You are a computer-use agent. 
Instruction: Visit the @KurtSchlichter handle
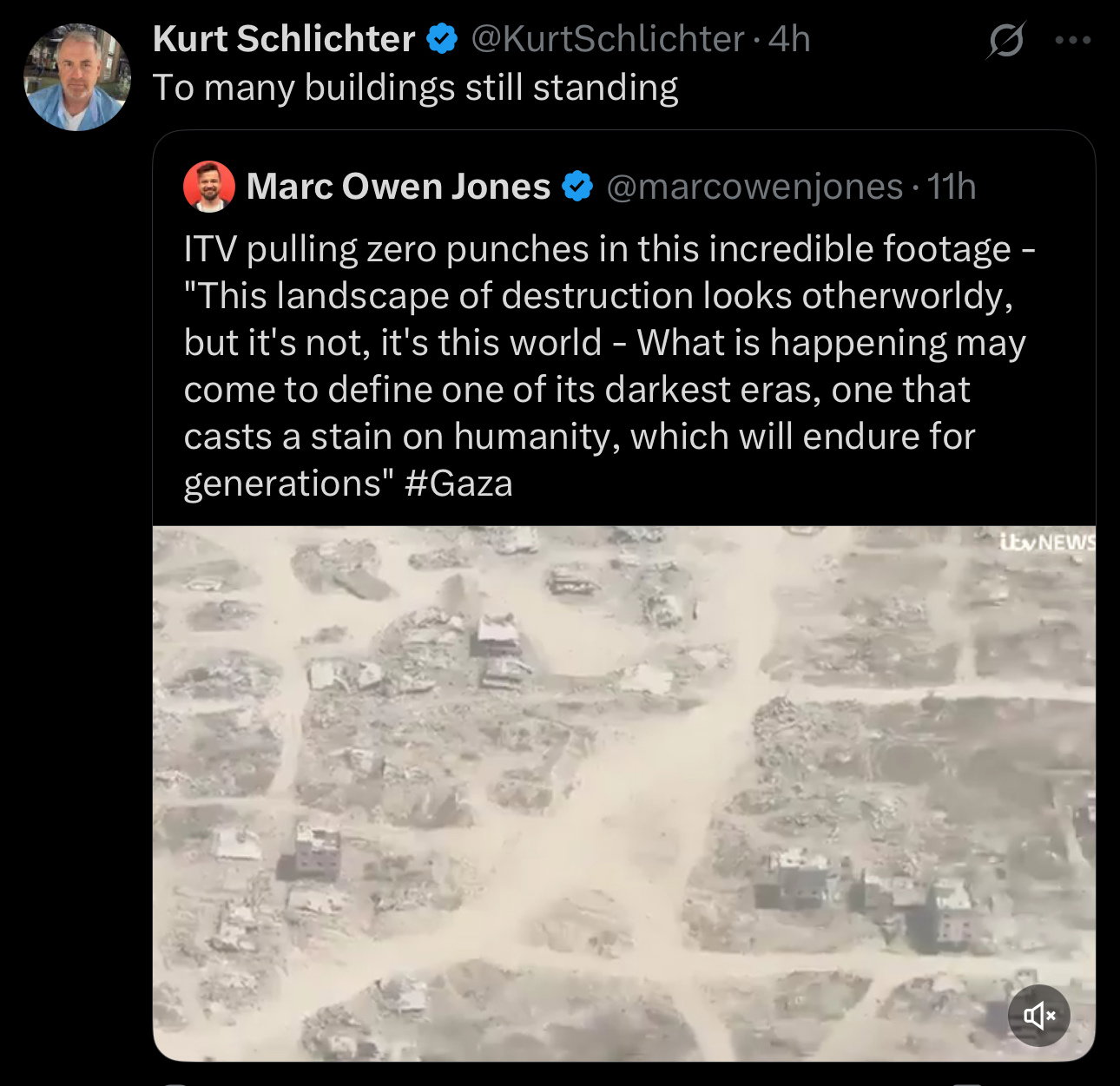pyautogui.click(x=608, y=39)
